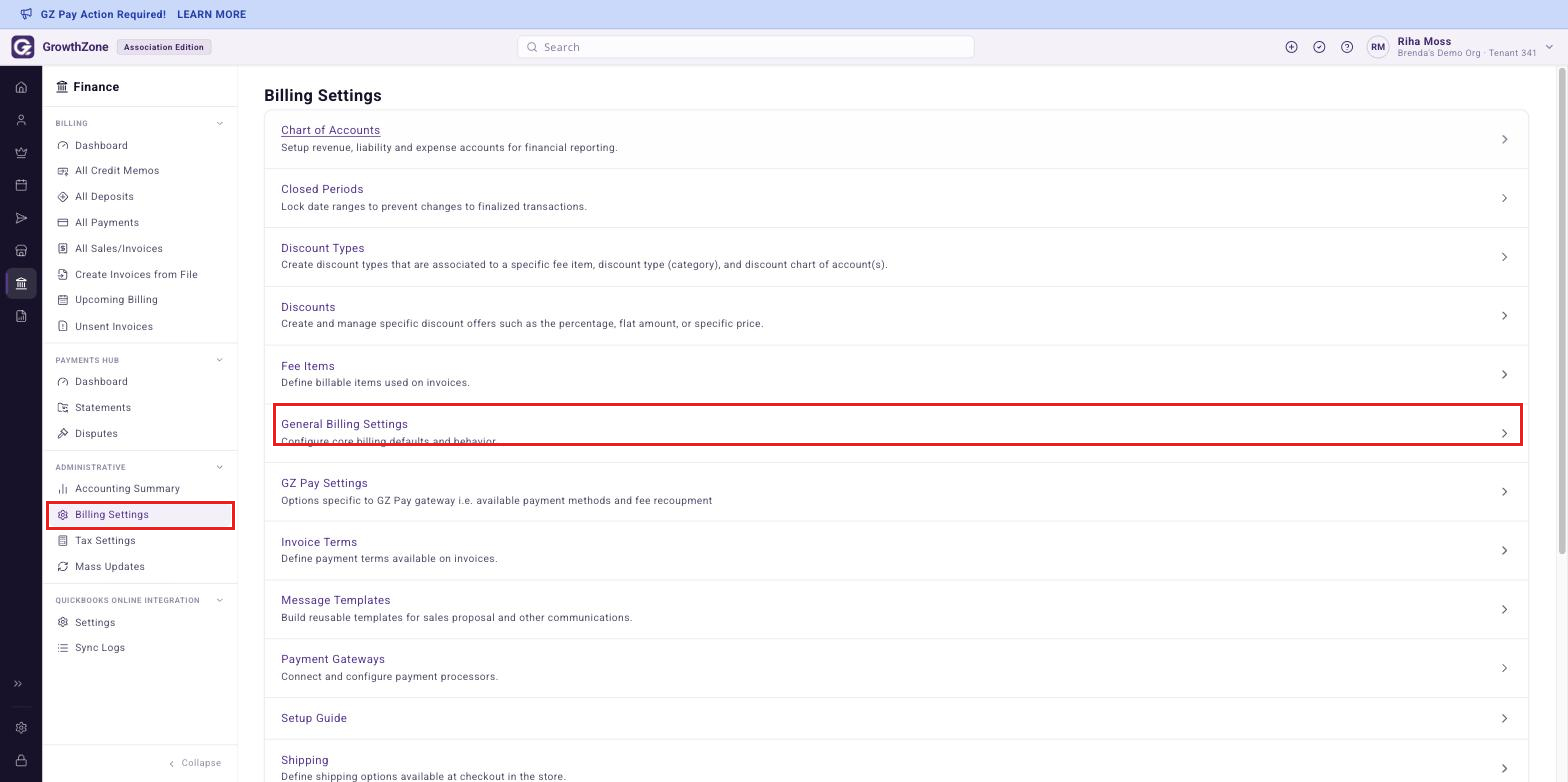Click the plus quick-add icon in header
The image size is (1568, 782).
click(1291, 47)
